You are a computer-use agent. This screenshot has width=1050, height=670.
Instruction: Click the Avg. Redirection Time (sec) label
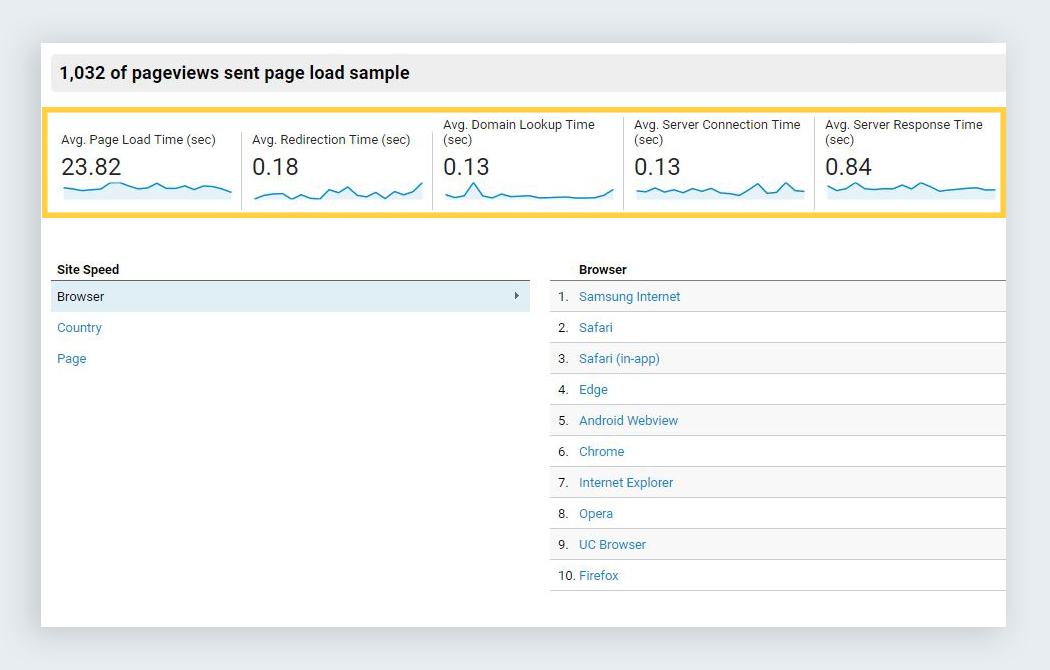(x=331, y=140)
